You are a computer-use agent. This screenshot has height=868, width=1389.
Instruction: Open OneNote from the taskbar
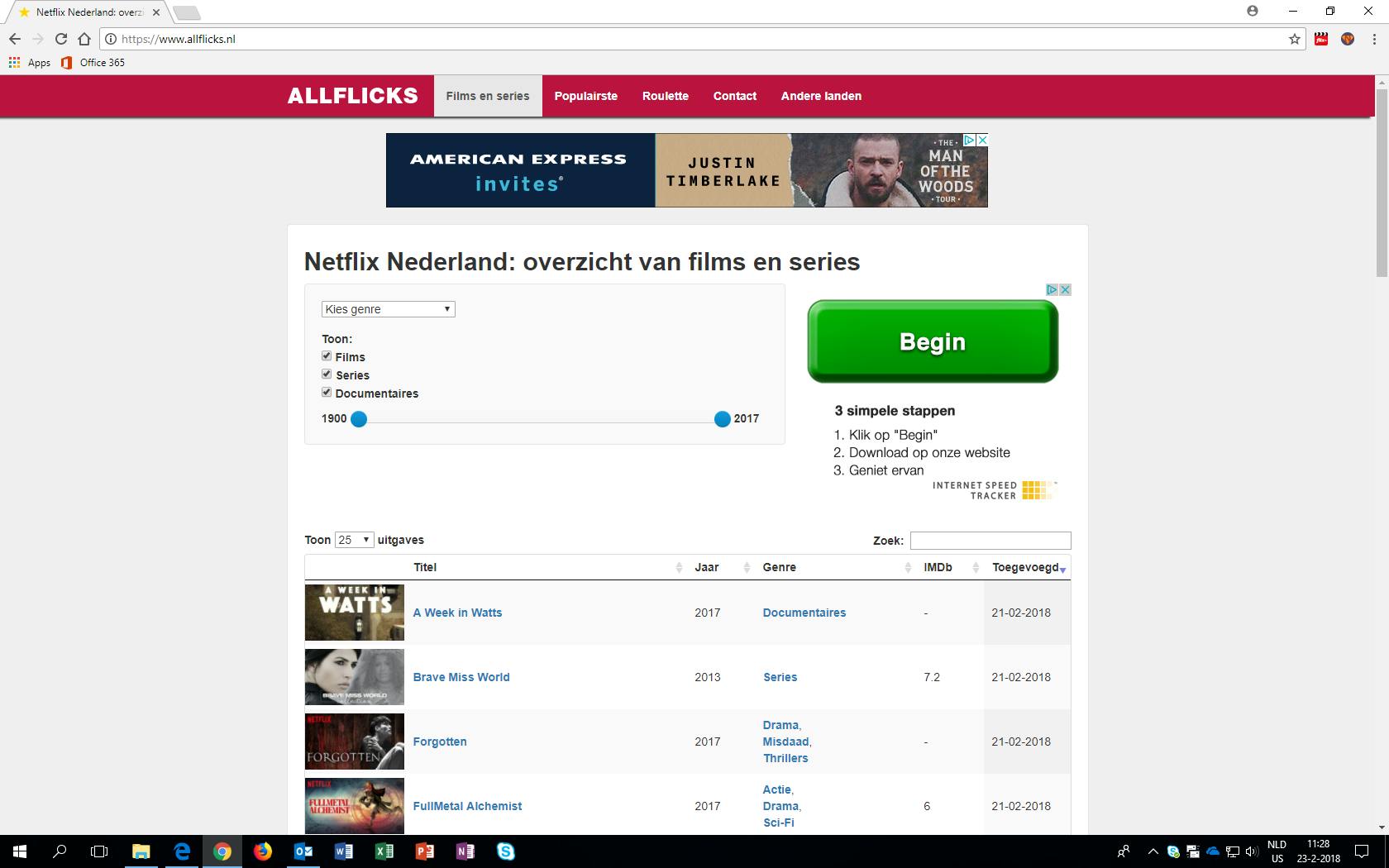(465, 851)
